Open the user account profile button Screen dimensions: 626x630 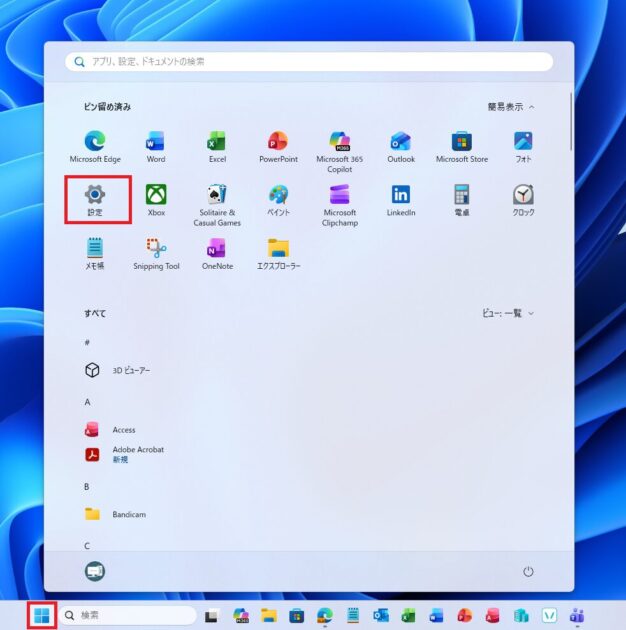point(95,571)
